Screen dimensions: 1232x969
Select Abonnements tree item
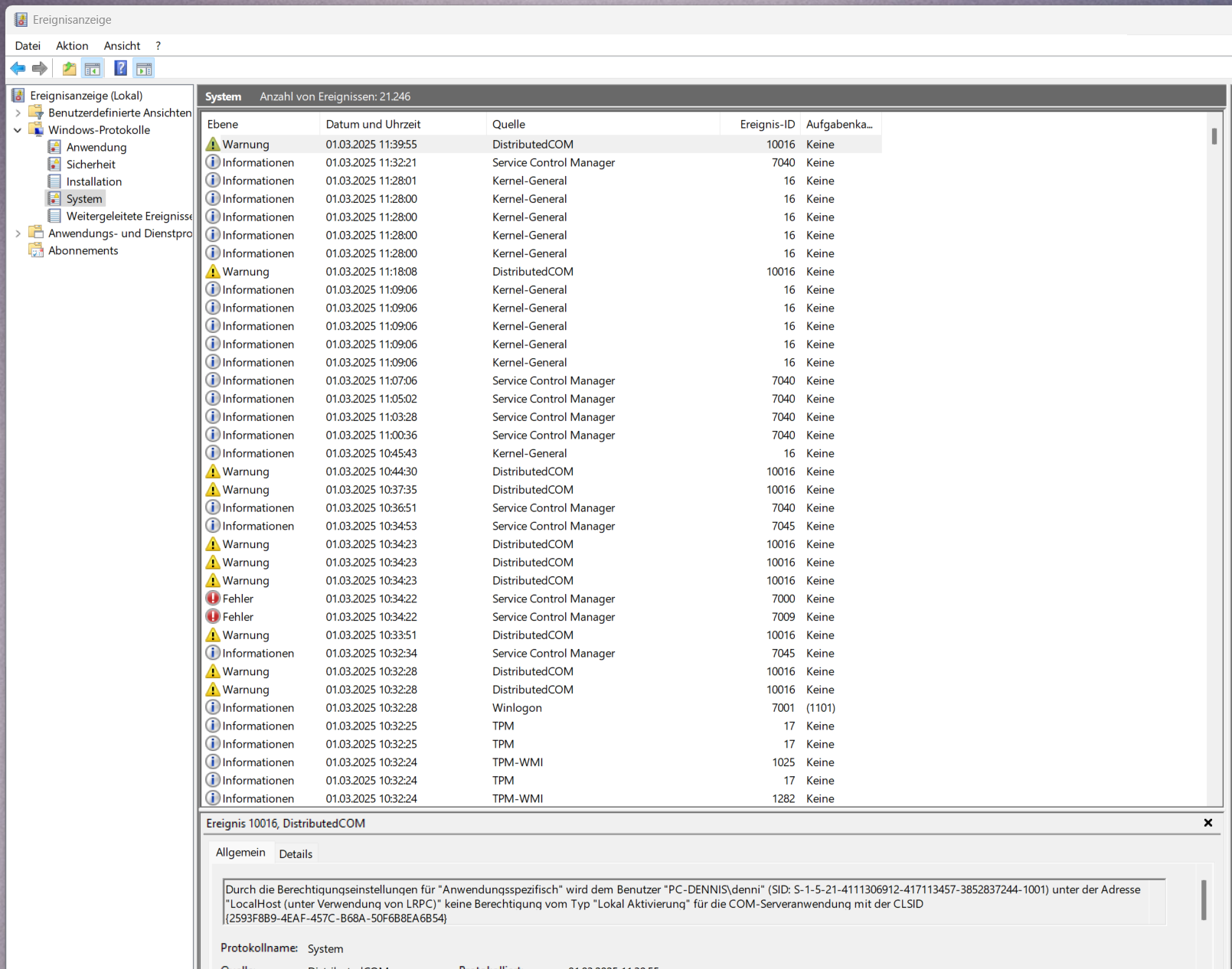[x=83, y=250]
